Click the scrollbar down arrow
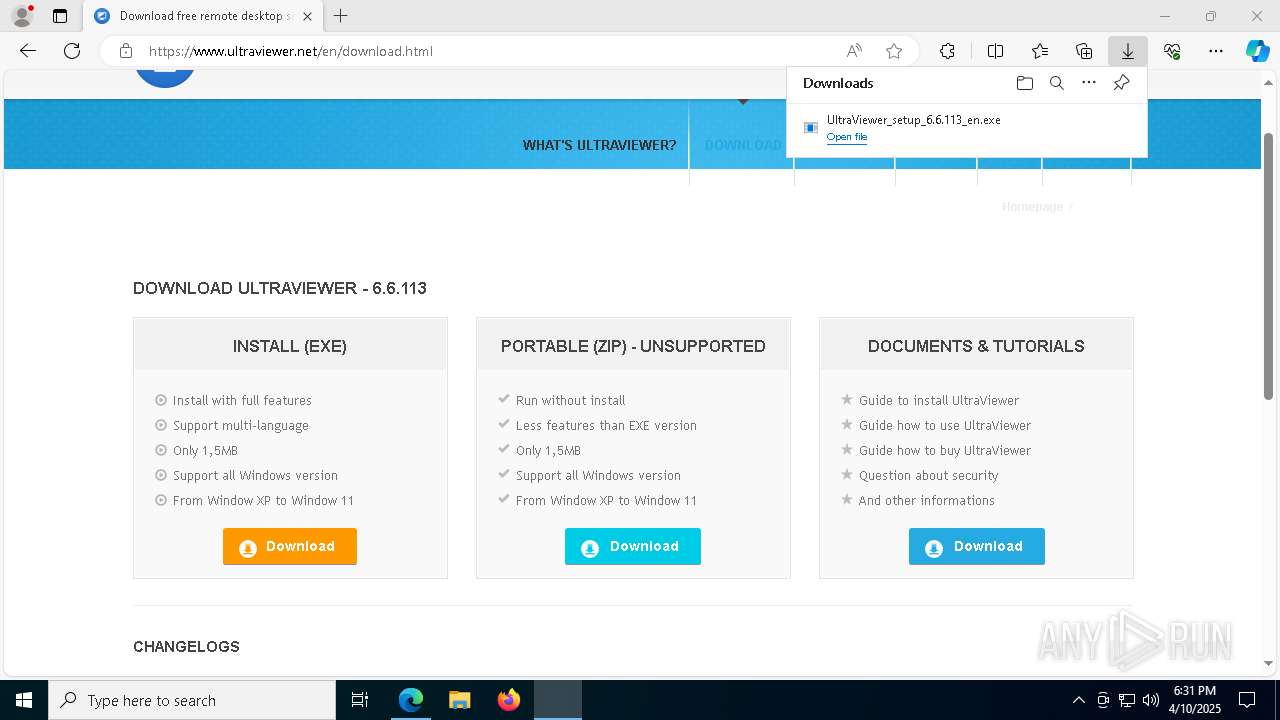 [1269, 662]
